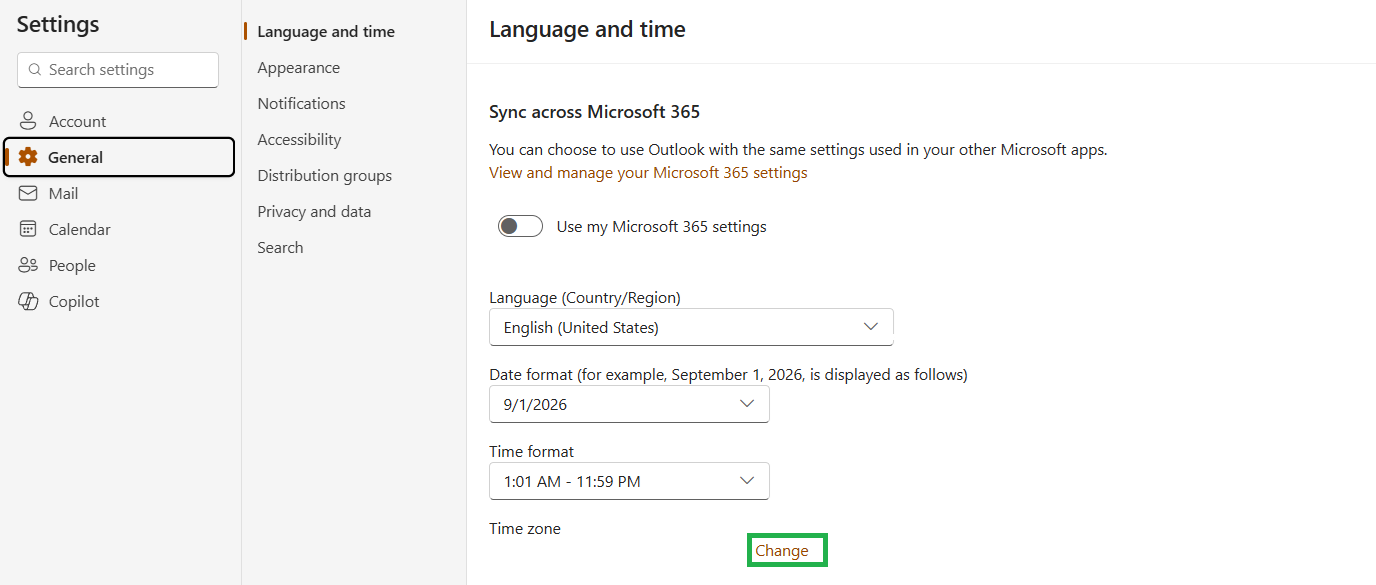Click the People icon in sidebar
The height and width of the screenshot is (585, 1376).
[28, 265]
